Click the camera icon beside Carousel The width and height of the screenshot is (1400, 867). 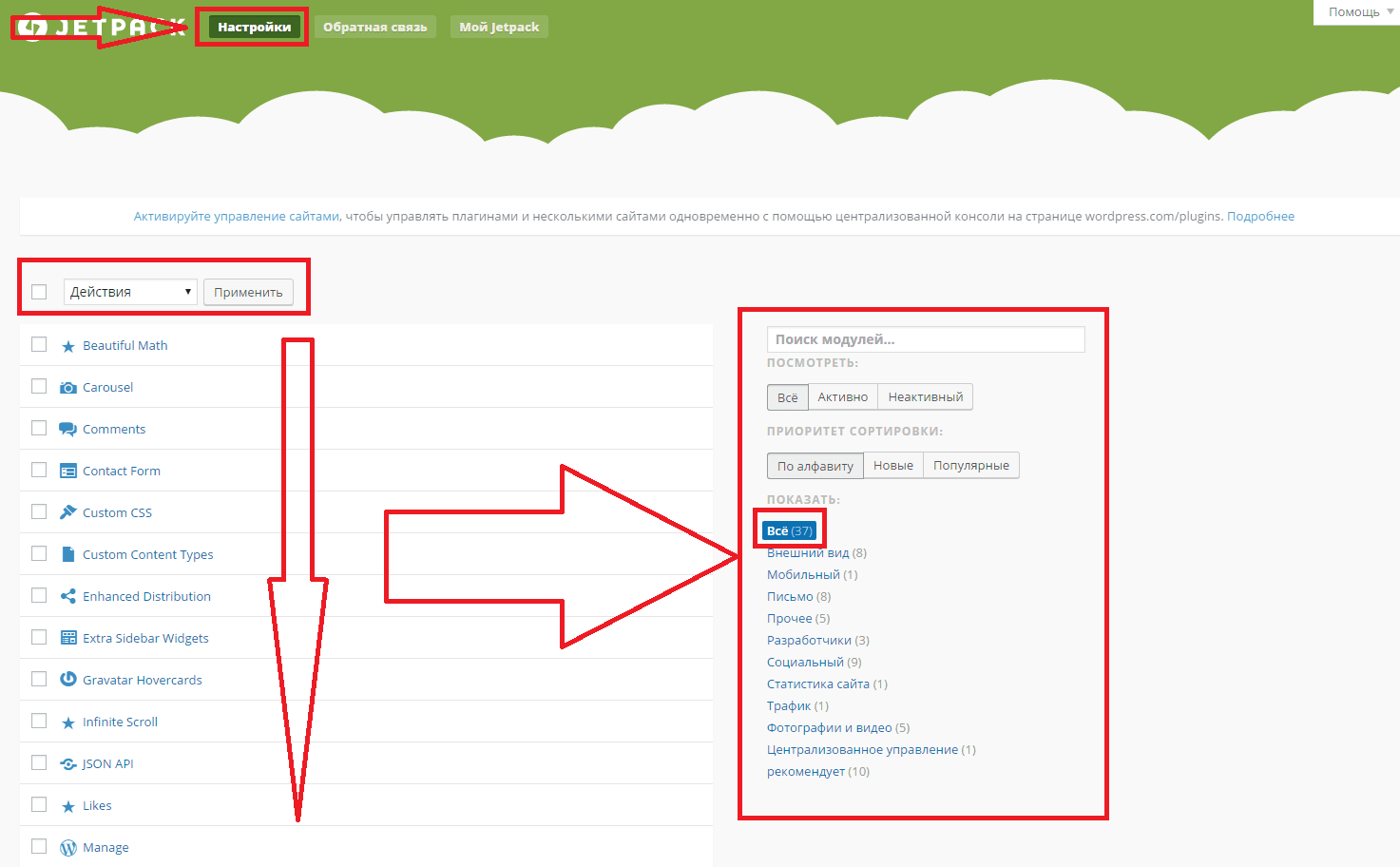pos(68,388)
